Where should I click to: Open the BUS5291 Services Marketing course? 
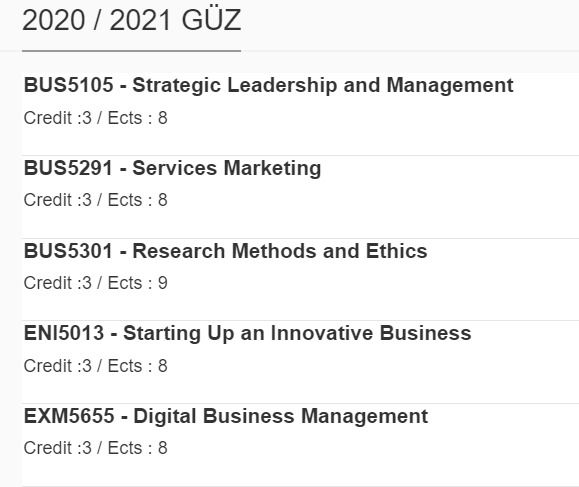click(x=172, y=168)
